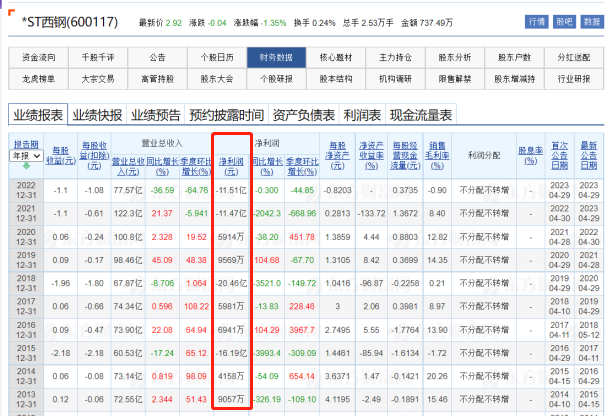Open the 机构调研 section
Screen dimensions: 607x417
coord(396,79)
